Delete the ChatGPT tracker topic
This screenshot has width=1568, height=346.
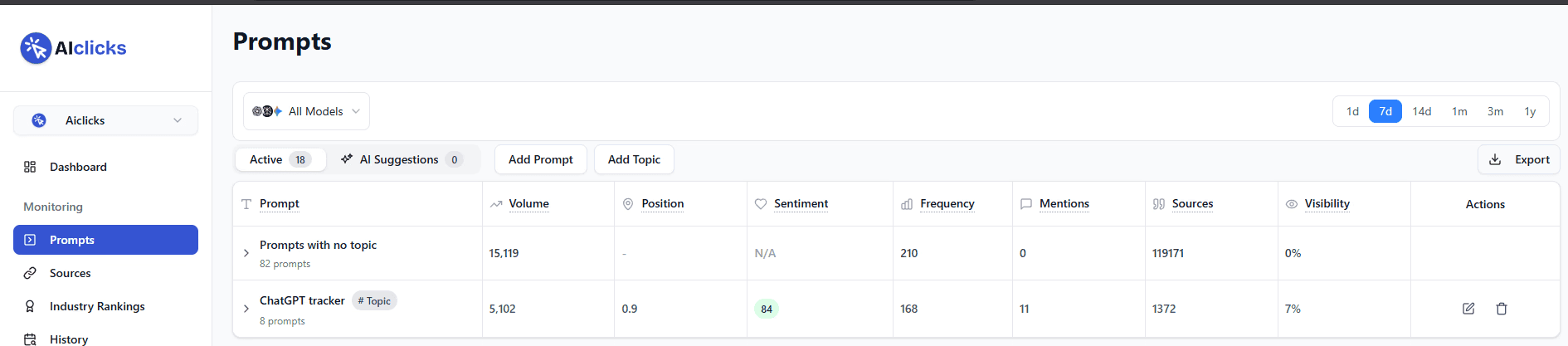[1502, 309]
